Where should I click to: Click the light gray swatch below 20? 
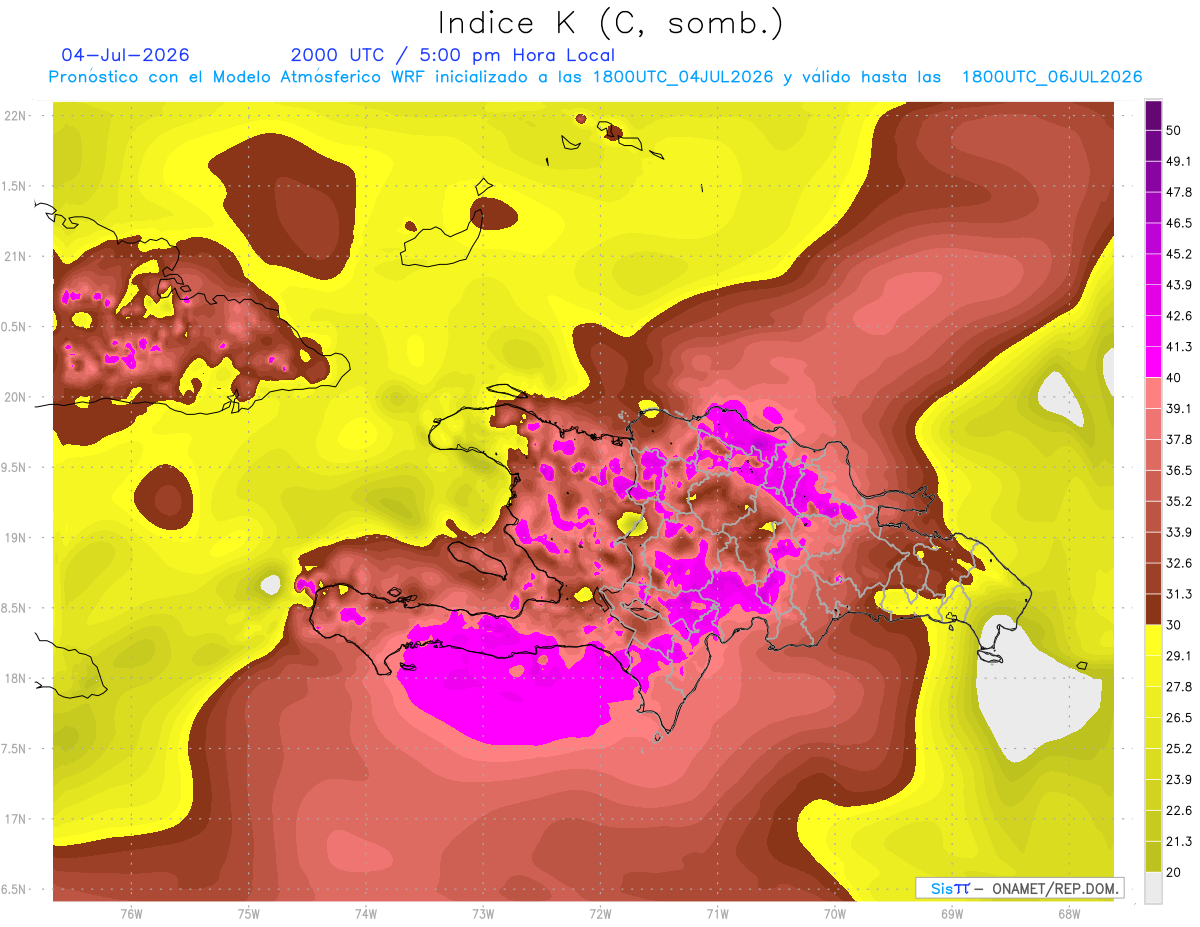(1153, 888)
